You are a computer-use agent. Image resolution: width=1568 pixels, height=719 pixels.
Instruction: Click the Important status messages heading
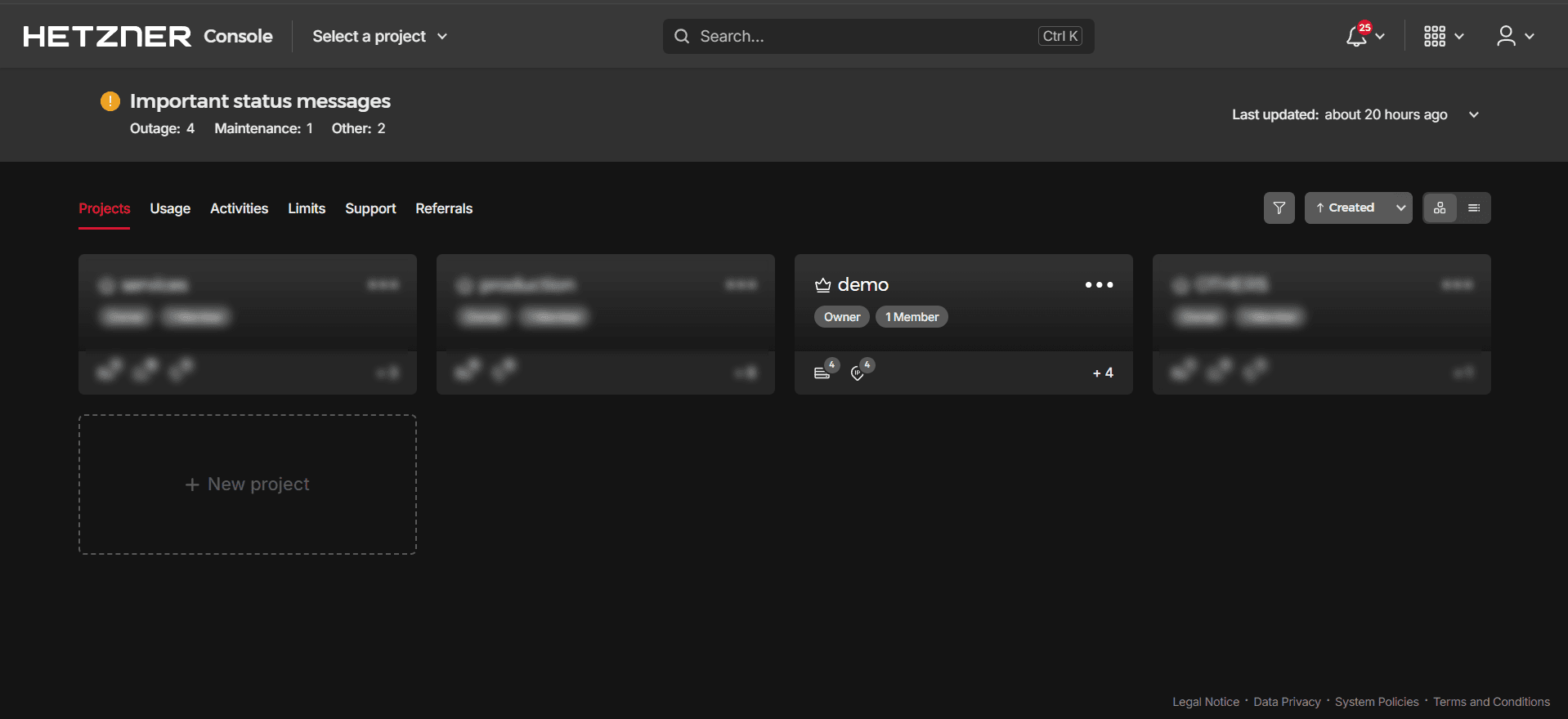point(260,100)
